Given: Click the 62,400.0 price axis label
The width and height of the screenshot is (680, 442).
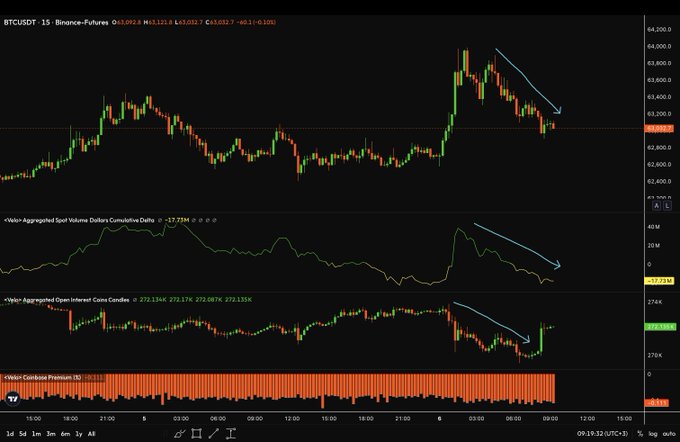Looking at the screenshot, I should coord(659,181).
